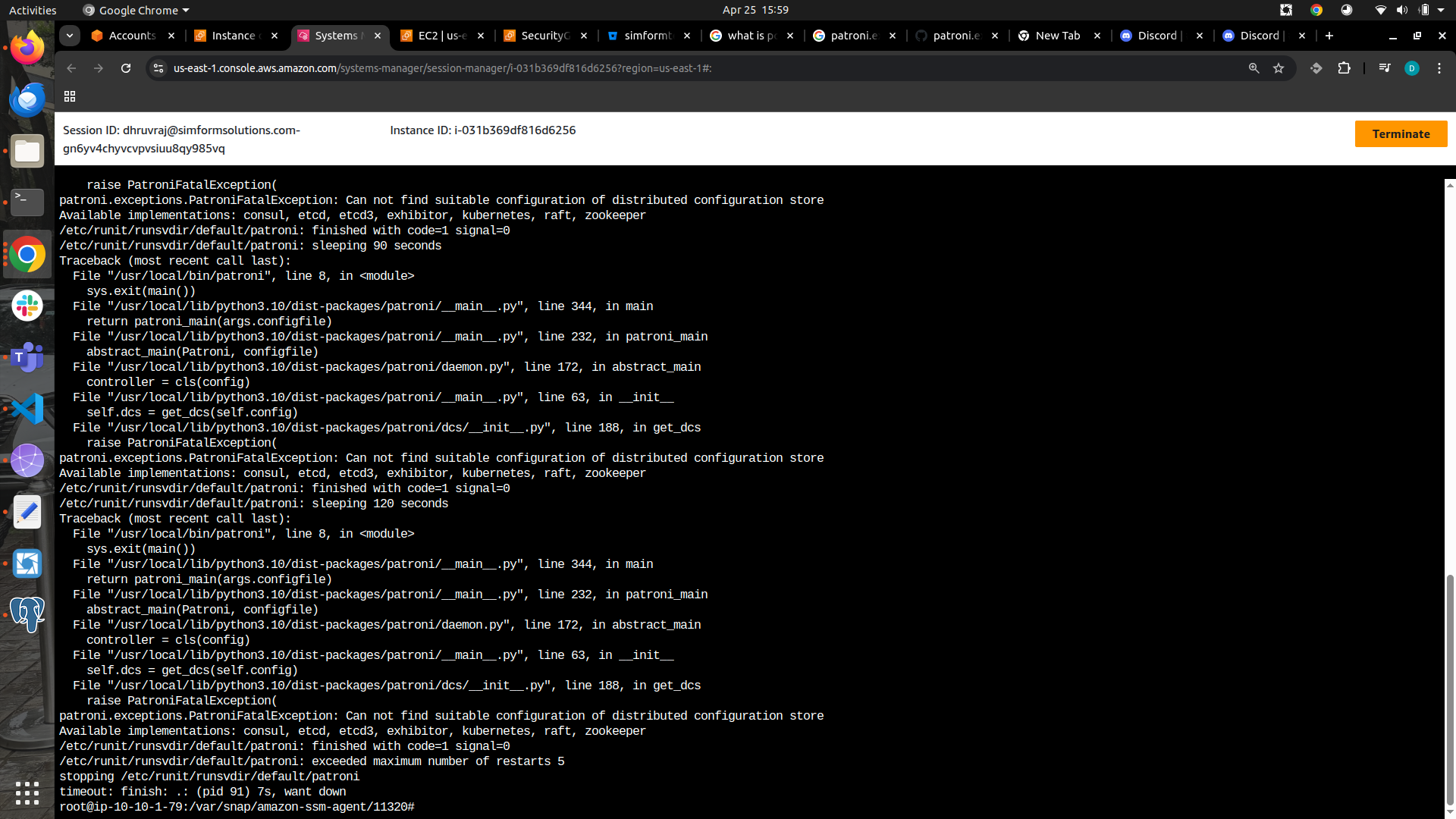Switch to the EC2 tab

[441, 36]
